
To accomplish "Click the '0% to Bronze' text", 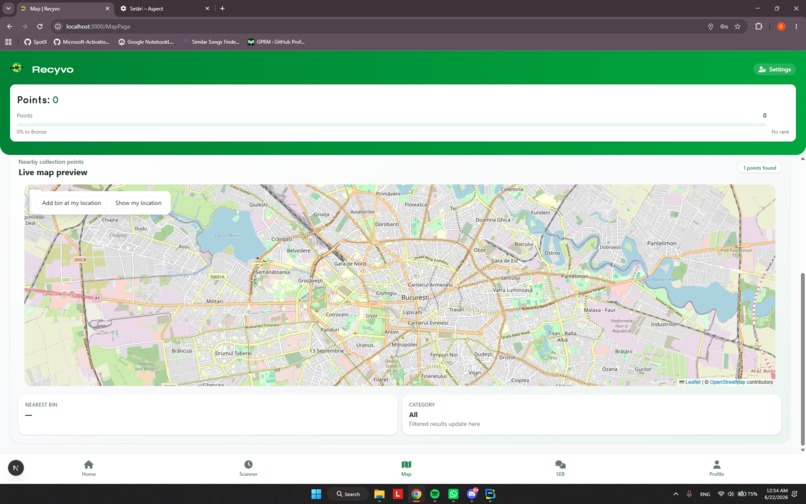I will [x=32, y=132].
